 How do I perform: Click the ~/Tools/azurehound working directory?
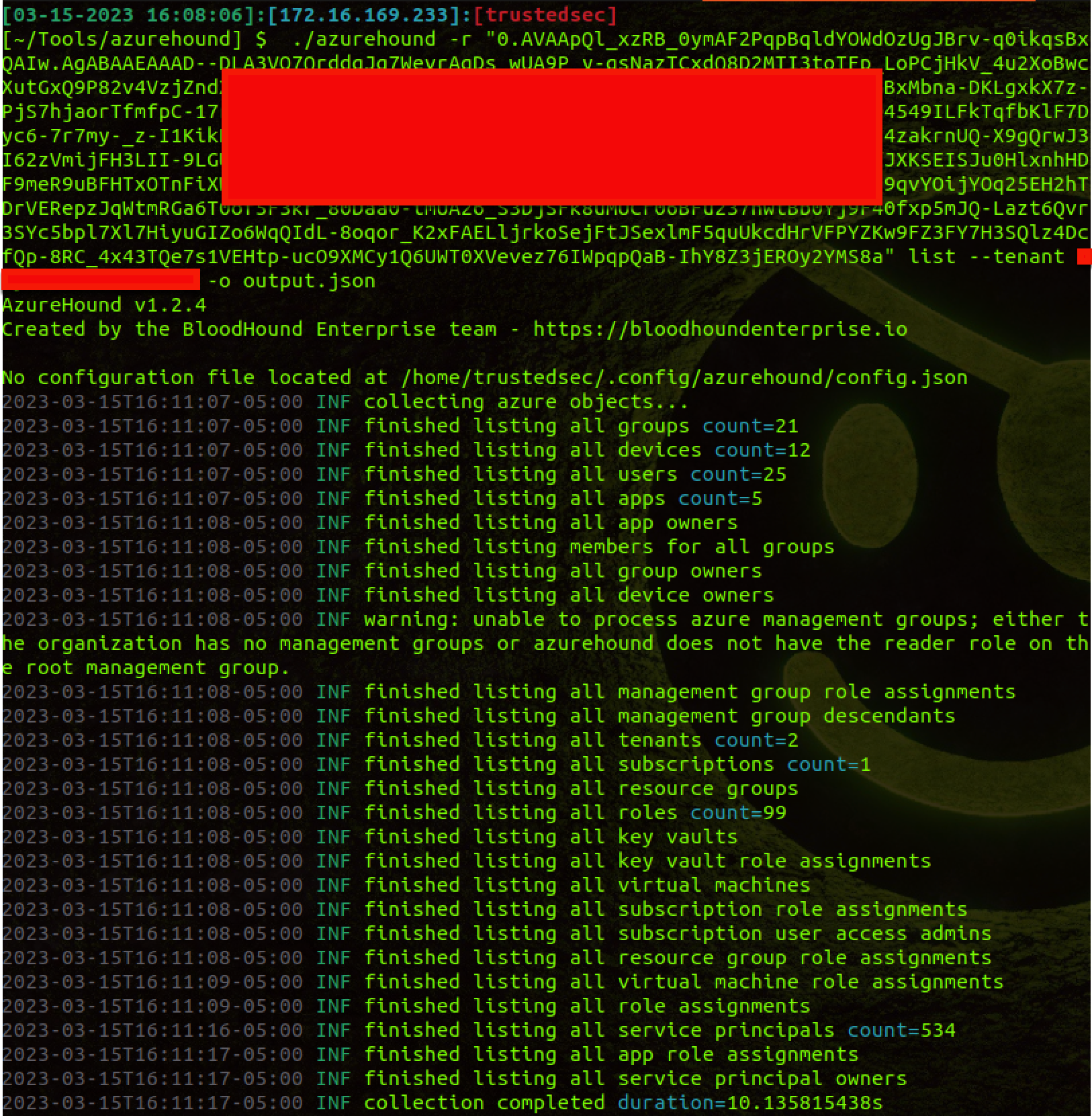coord(122,40)
